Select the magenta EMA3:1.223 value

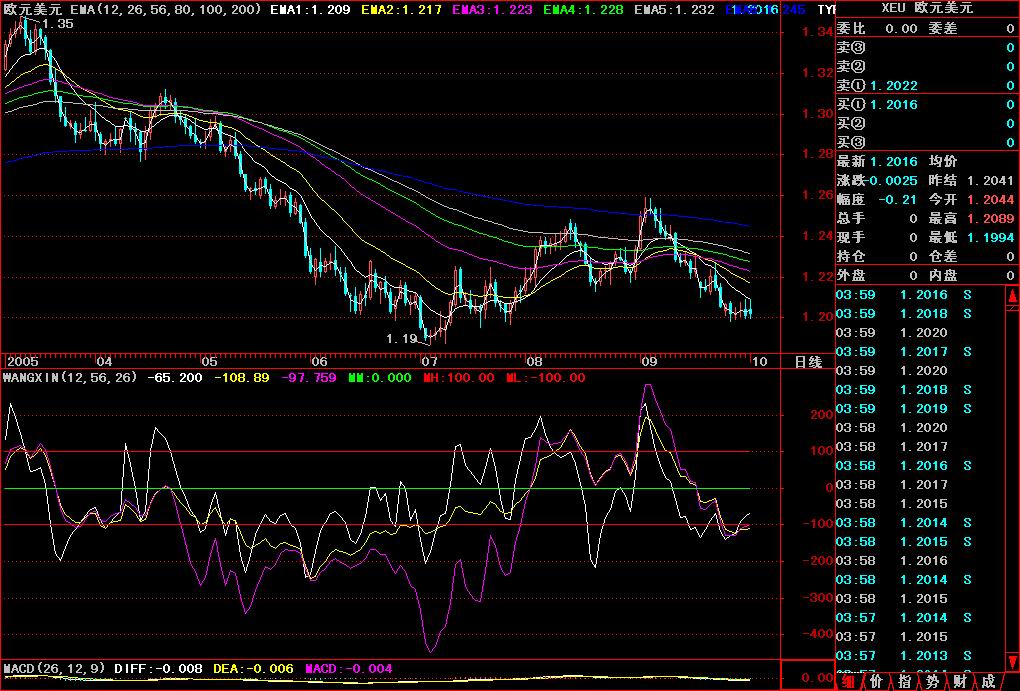(492, 10)
